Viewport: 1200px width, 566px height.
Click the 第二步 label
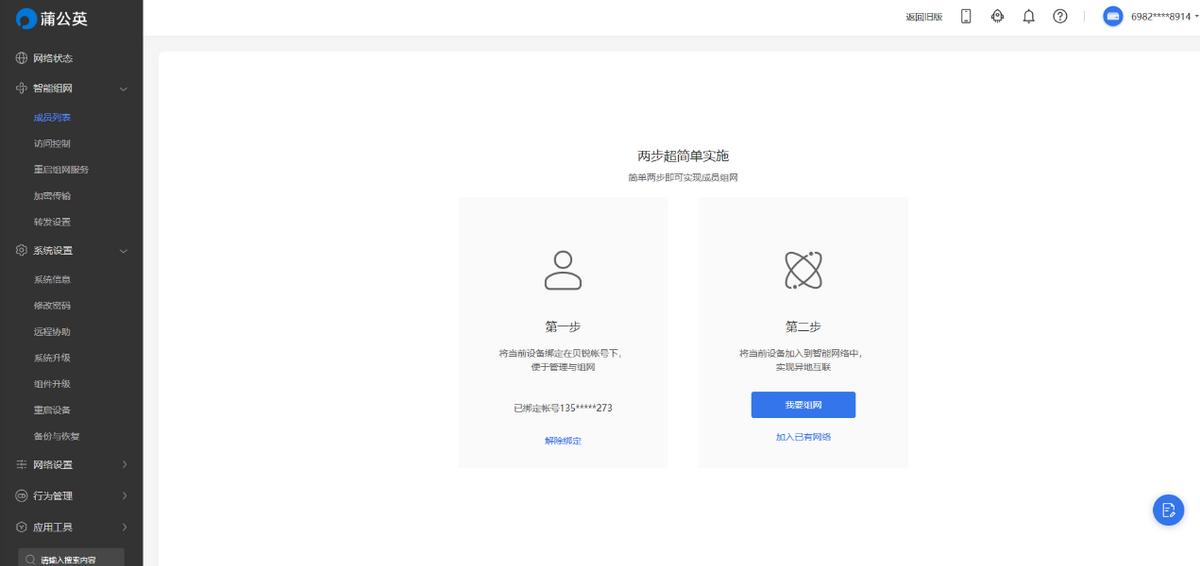coord(803,326)
